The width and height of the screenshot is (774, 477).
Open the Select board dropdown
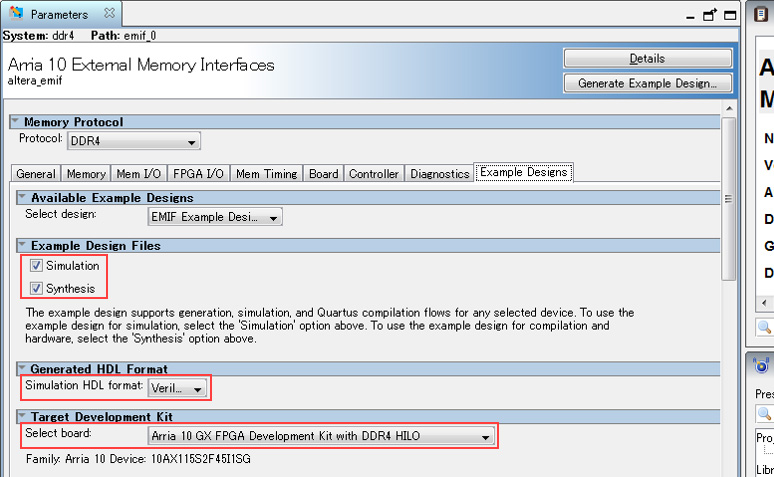pyautogui.click(x=320, y=436)
